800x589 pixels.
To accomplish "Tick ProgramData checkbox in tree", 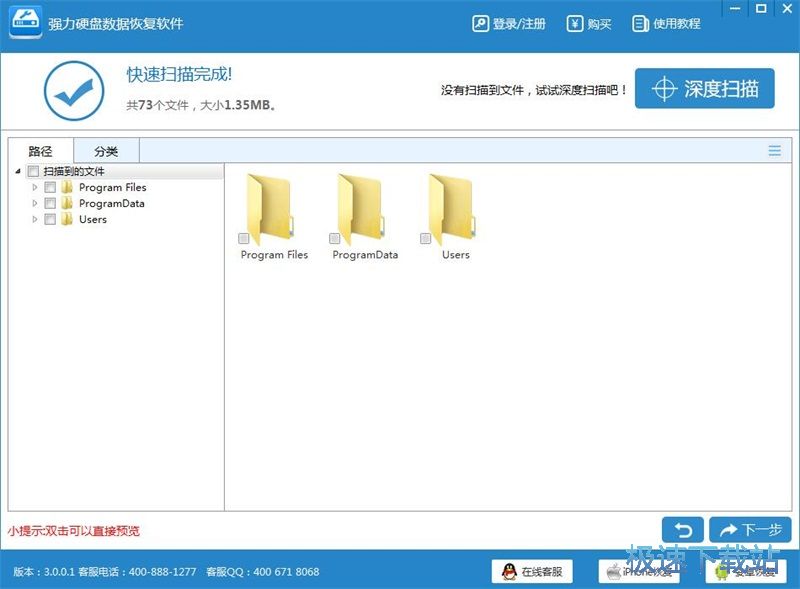I will [50, 203].
